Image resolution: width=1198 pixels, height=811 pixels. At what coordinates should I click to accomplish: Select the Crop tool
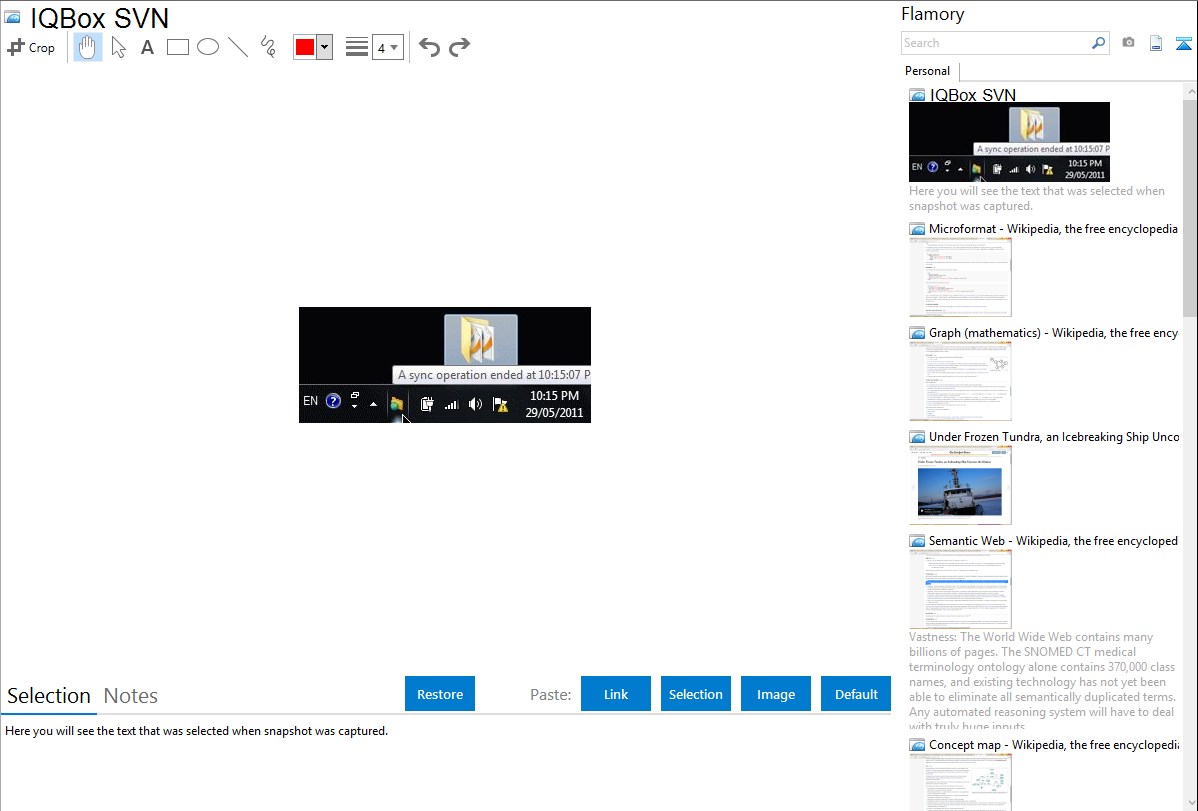pyautogui.click(x=31, y=47)
